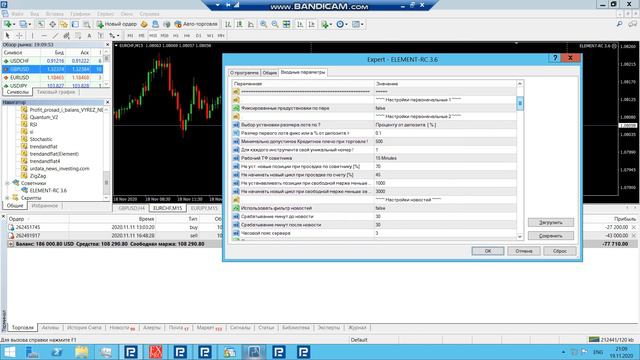
Task: Select the text A tool
Action: (x=89, y=36)
